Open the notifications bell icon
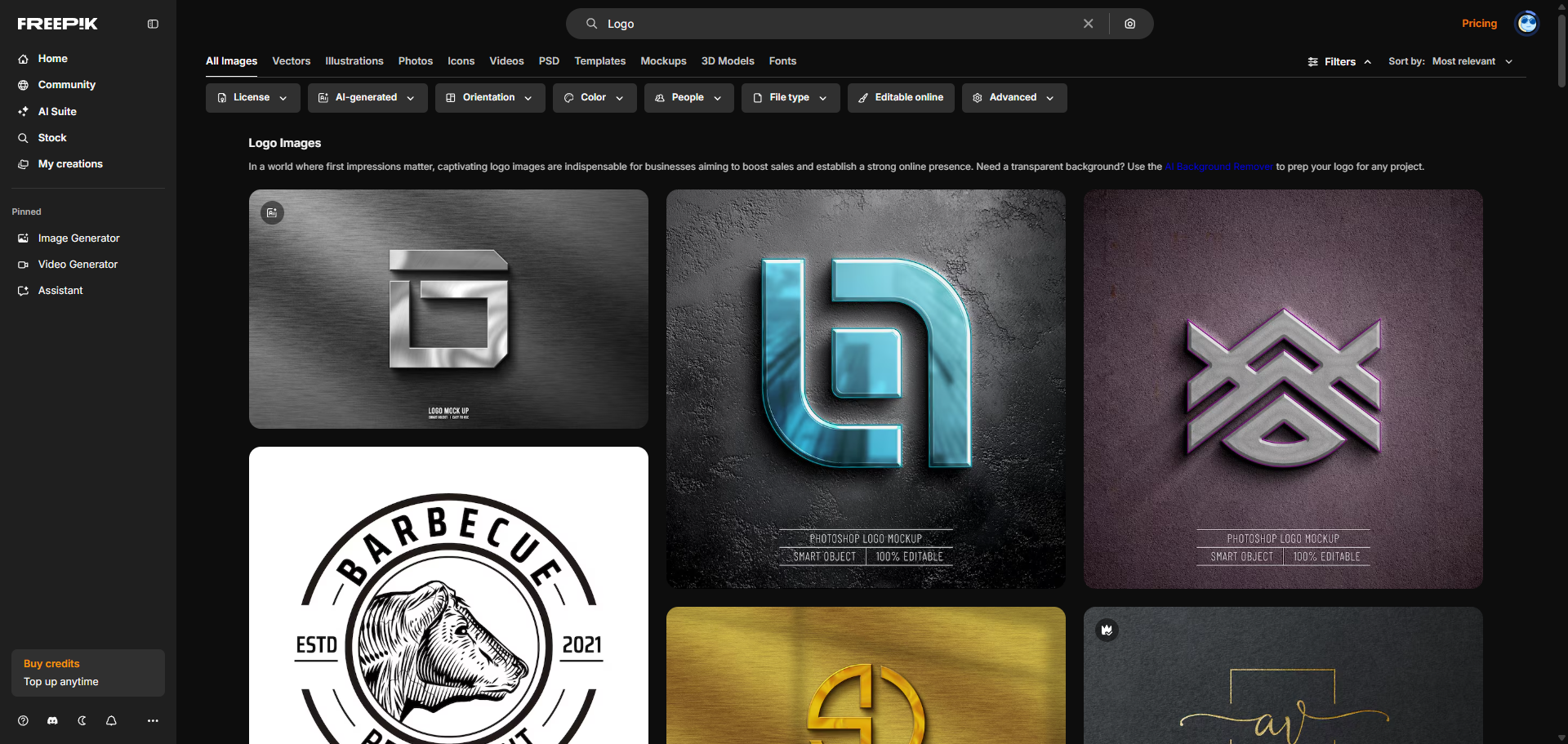This screenshot has height=744, width=1568. coord(111,720)
